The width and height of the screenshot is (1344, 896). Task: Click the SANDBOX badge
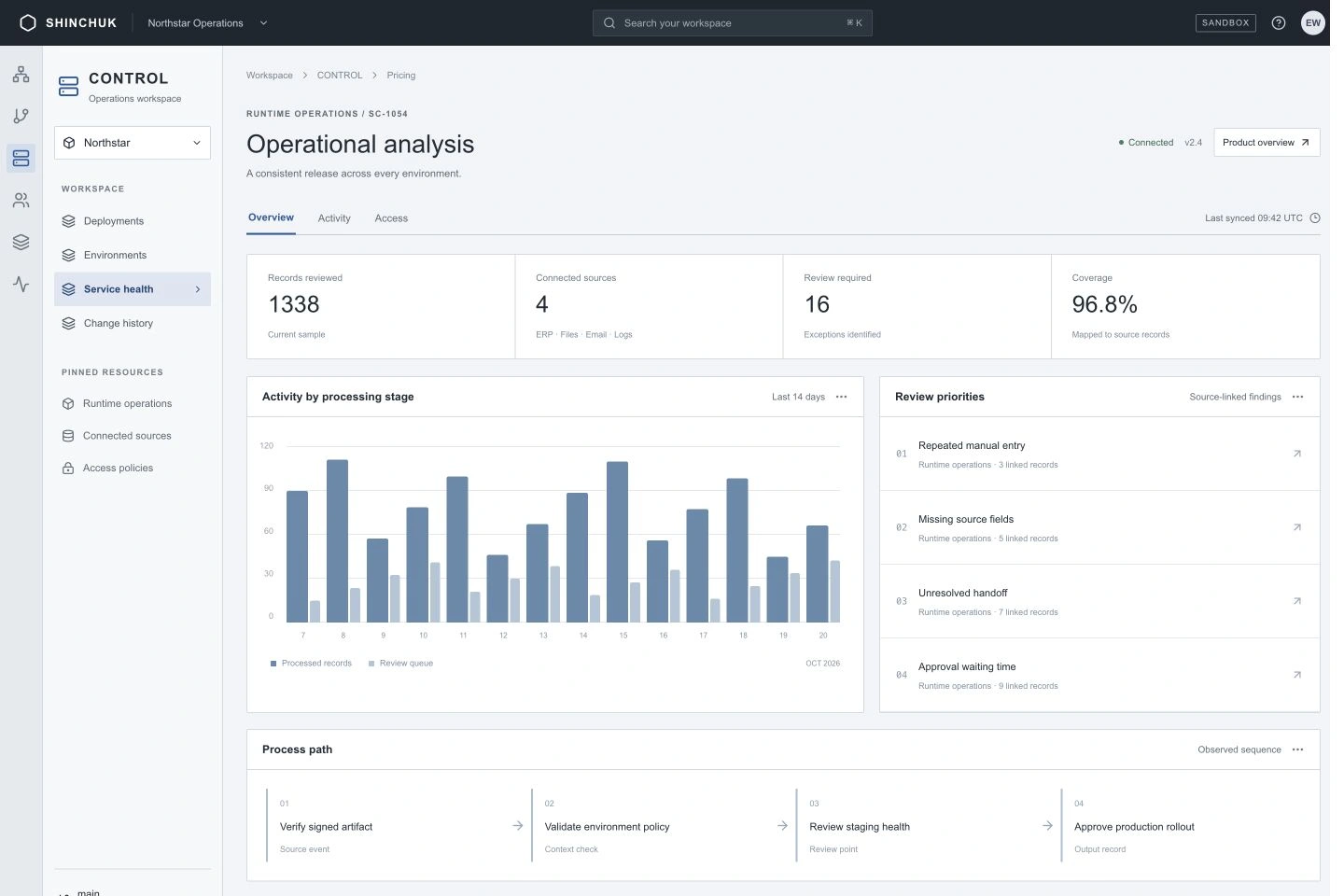pos(1225,22)
